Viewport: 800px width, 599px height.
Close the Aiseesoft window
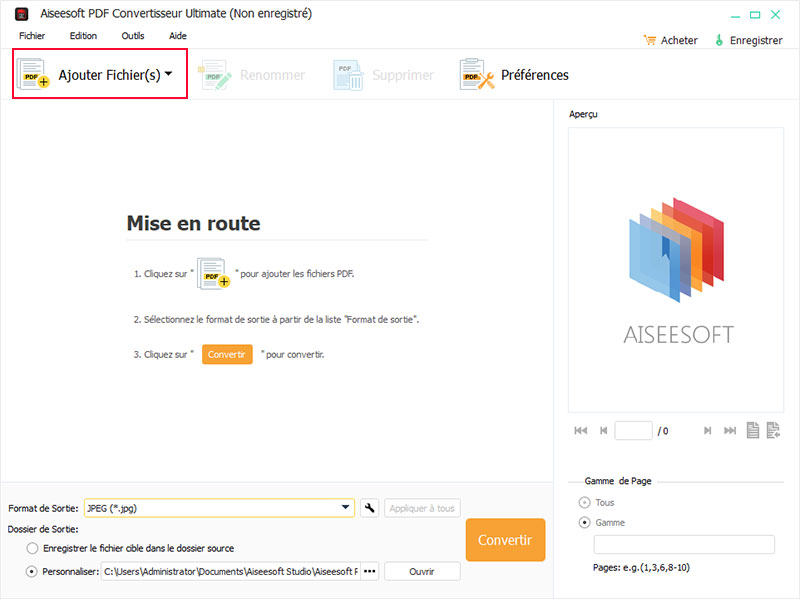click(x=776, y=15)
